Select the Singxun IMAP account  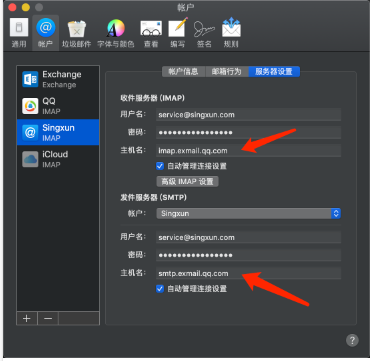click(x=58, y=132)
